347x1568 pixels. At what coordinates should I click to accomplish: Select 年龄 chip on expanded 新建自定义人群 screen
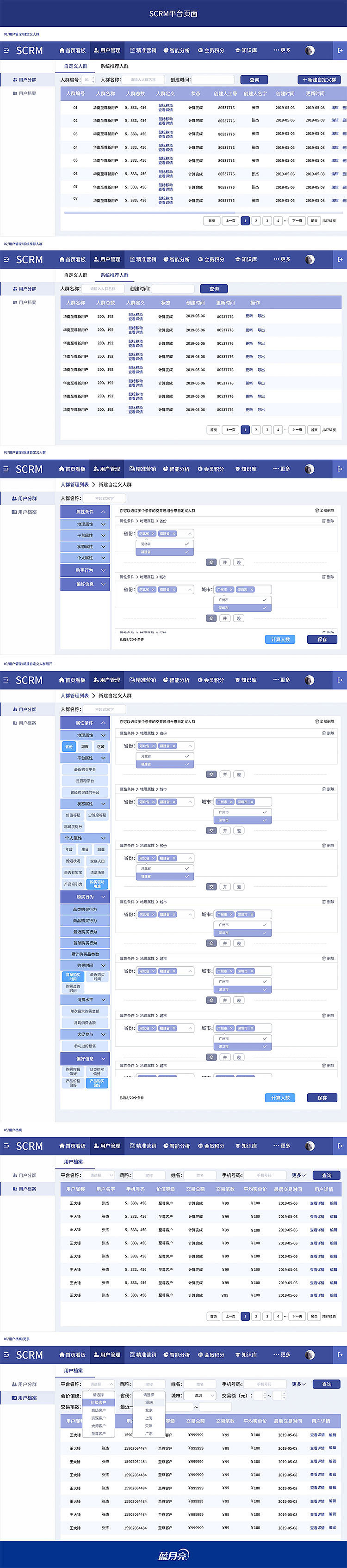pyautogui.click(x=69, y=849)
